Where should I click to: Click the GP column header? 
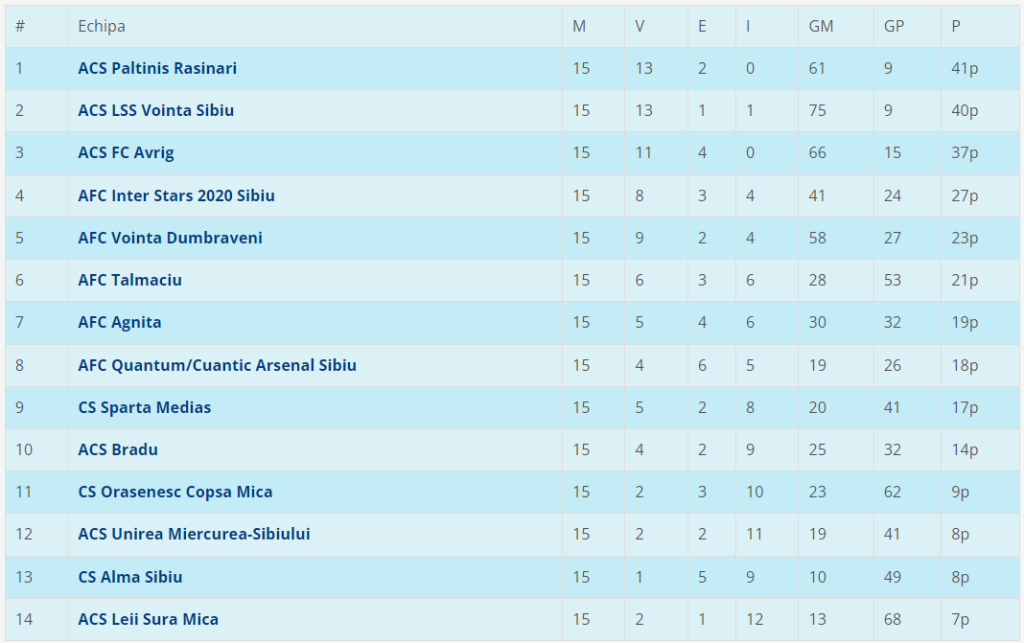894,26
